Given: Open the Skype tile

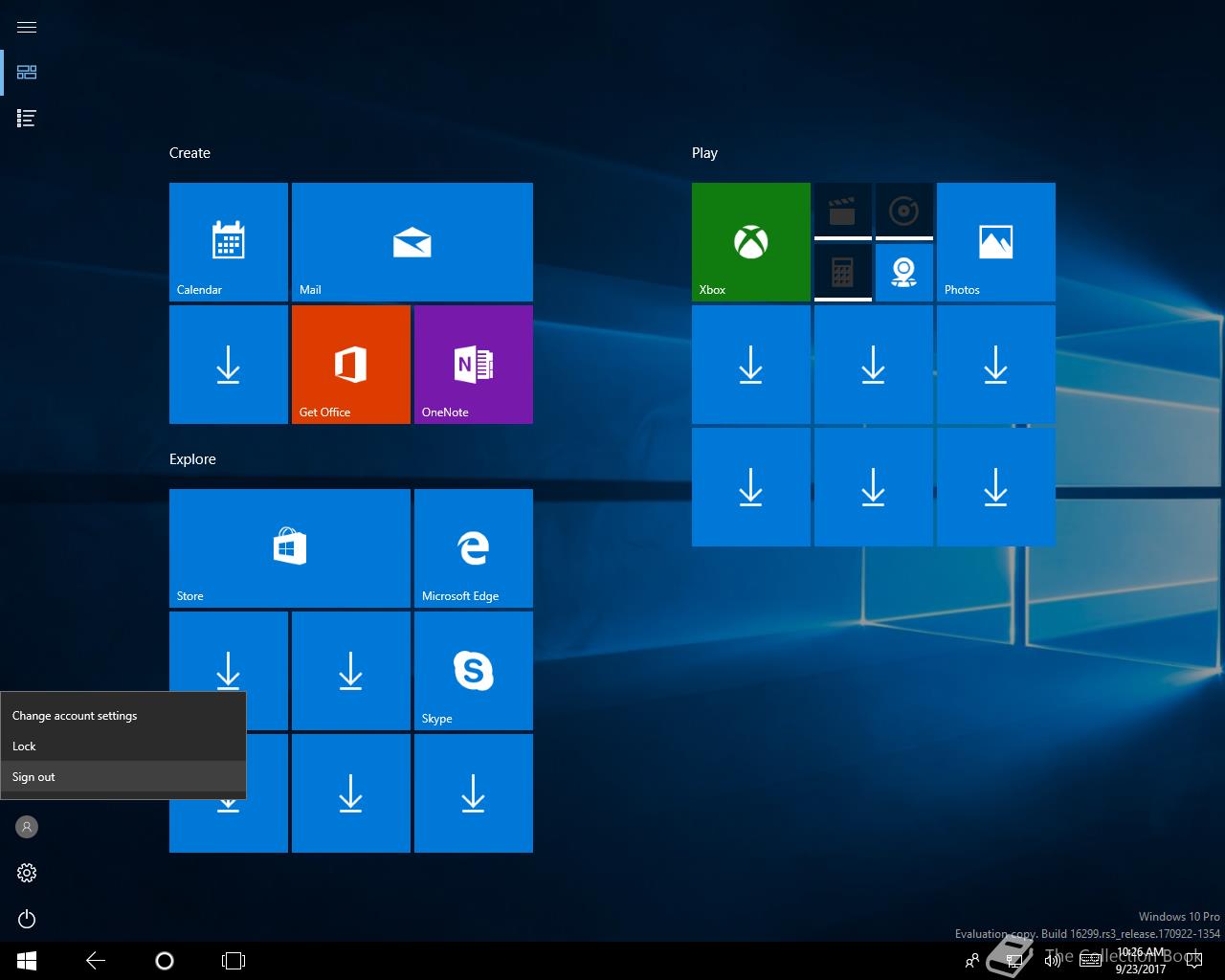Looking at the screenshot, I should click(x=474, y=671).
